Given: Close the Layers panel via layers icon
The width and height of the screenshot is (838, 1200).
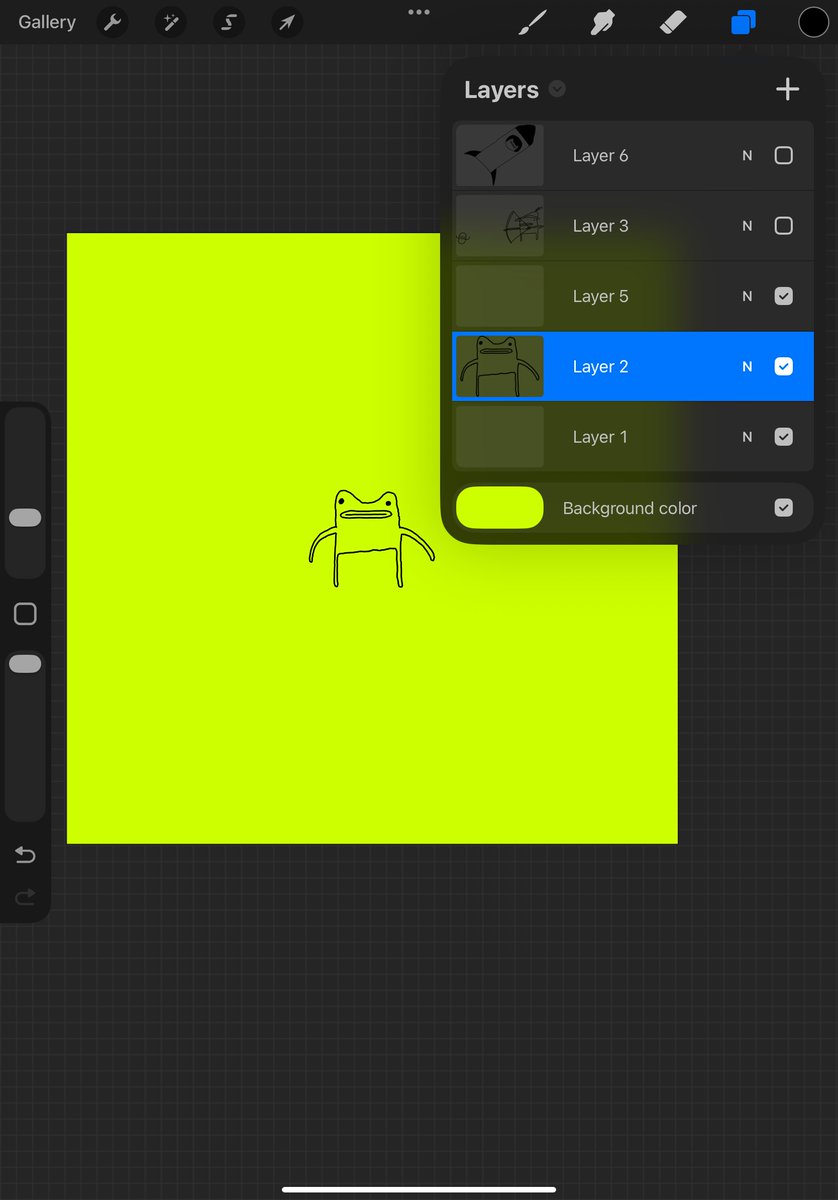Looking at the screenshot, I should point(743,22).
